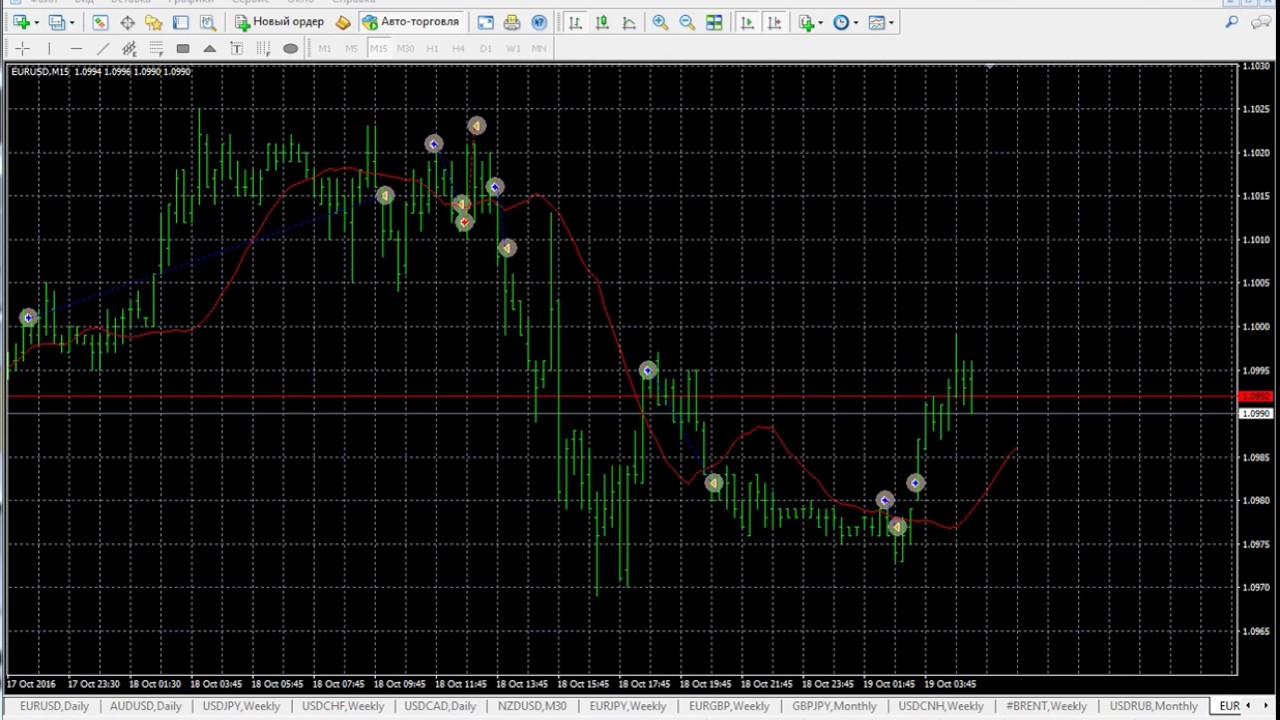Switch to M1 timeframe

coord(325,48)
